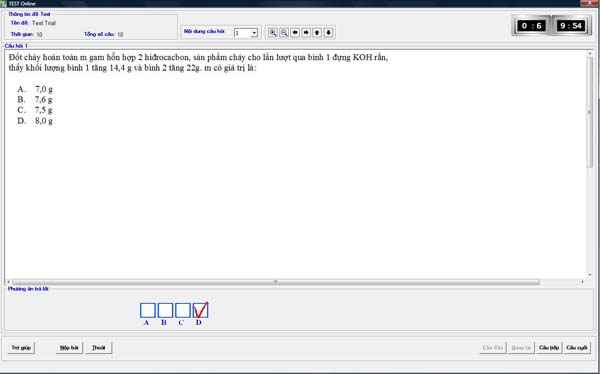Click the Trợ giúp help button
600x374 pixels.
[x=21, y=348]
